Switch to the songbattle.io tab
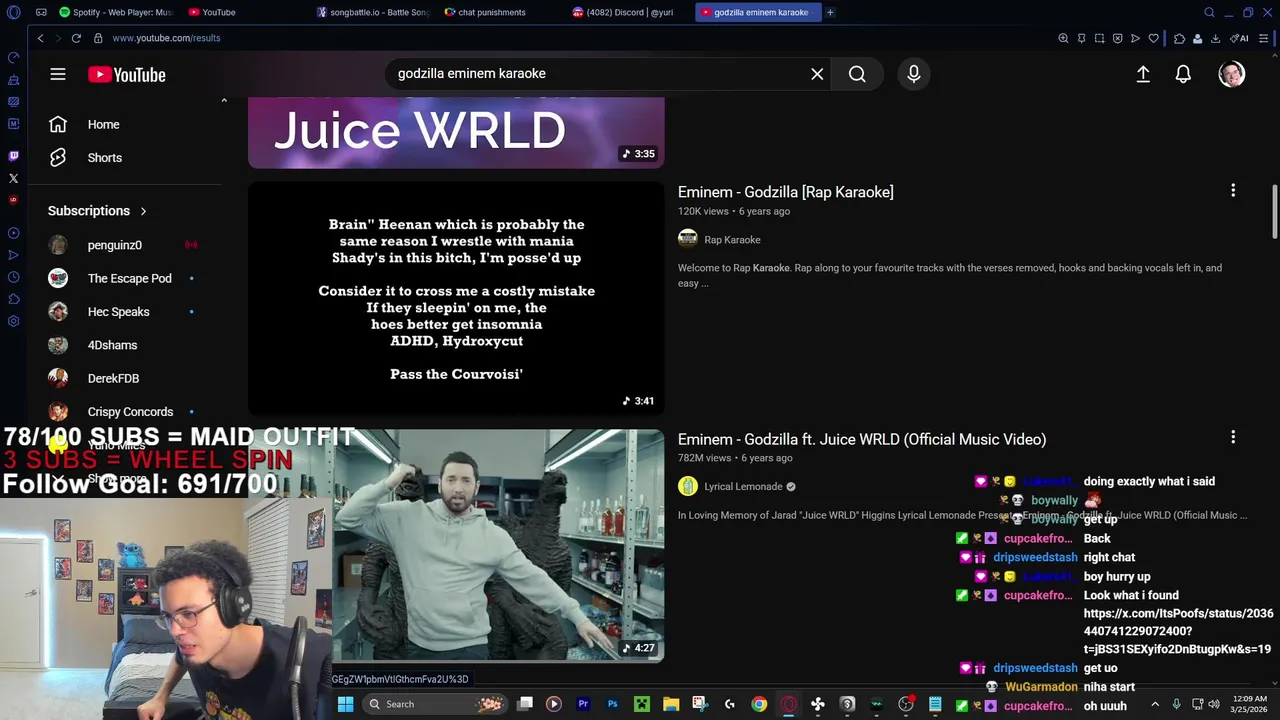Viewport: 1280px width, 720px height. coord(372,12)
